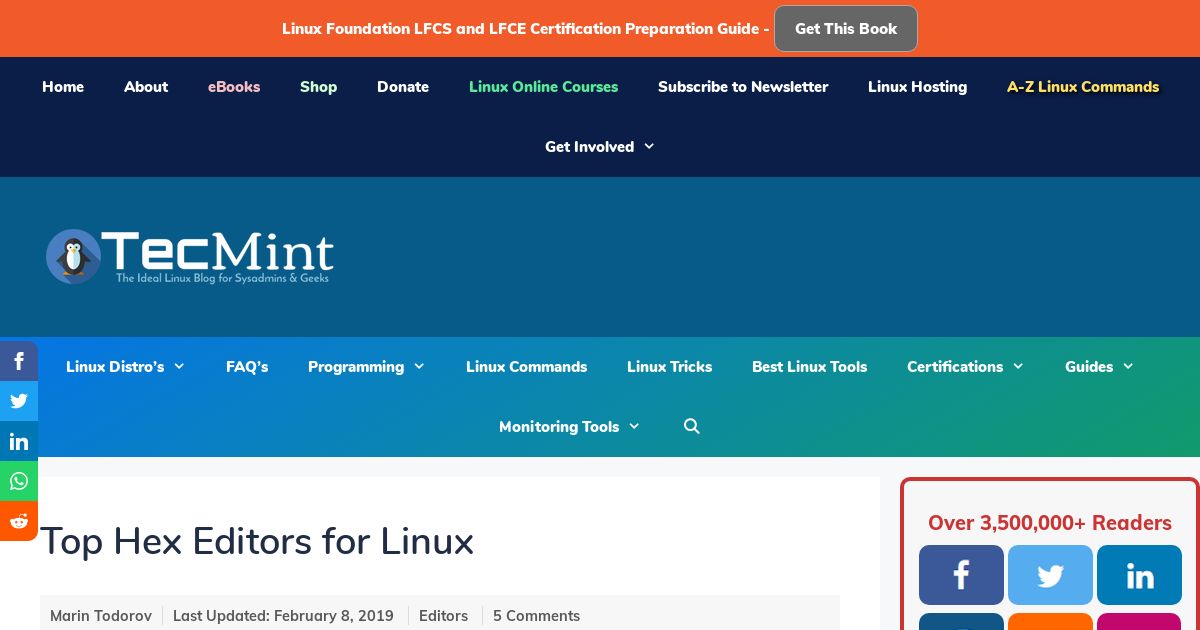This screenshot has height=630, width=1200.
Task: Open Linux Commands in category bar
Action: point(526,367)
